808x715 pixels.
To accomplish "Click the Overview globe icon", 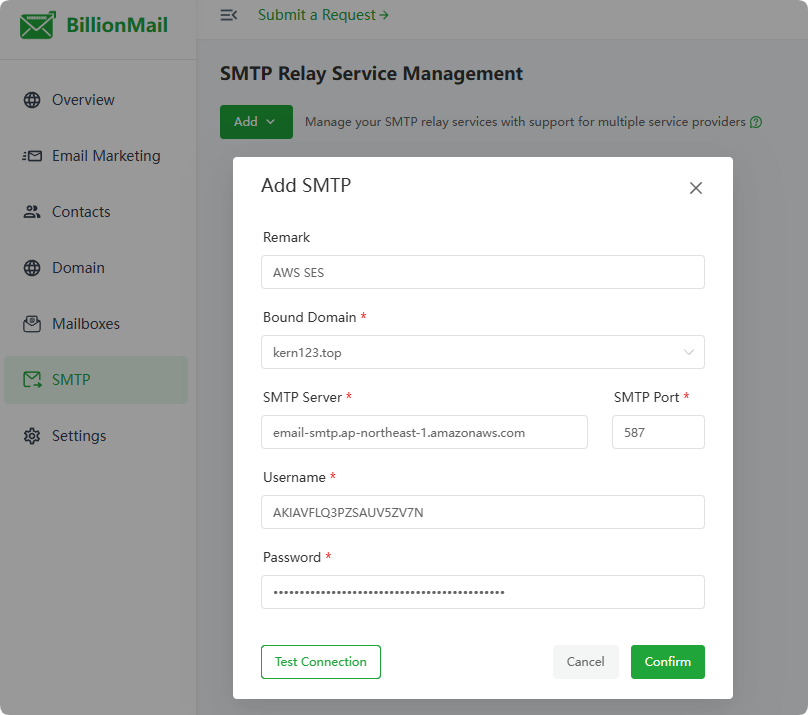I will point(32,100).
